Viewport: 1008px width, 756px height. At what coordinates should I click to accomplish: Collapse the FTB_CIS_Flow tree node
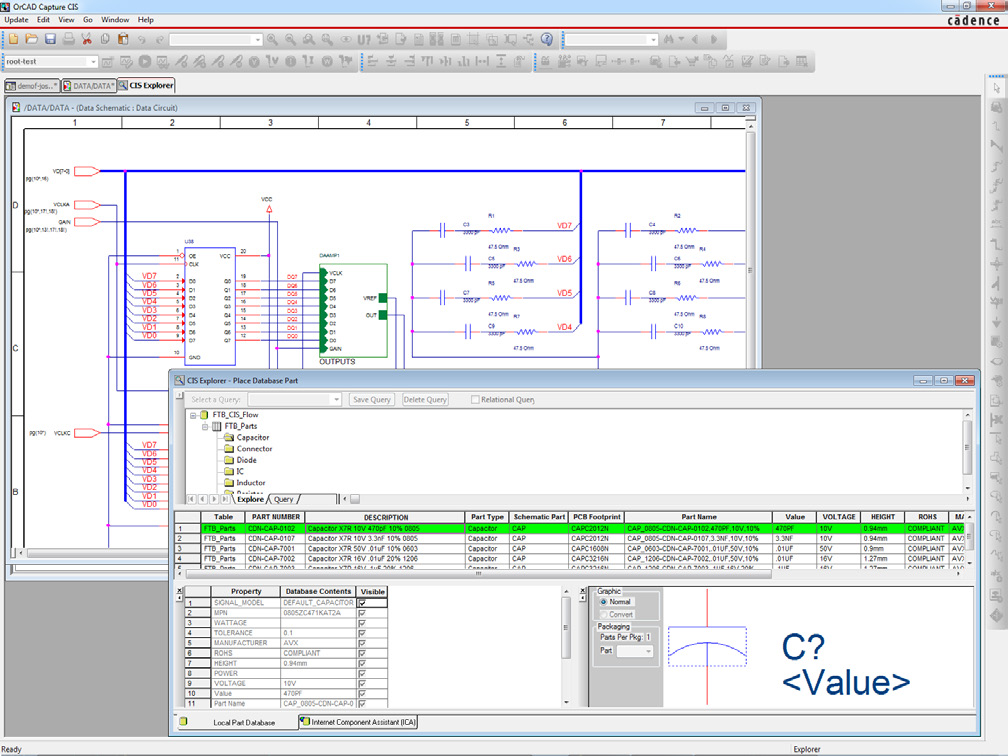[x=193, y=415]
